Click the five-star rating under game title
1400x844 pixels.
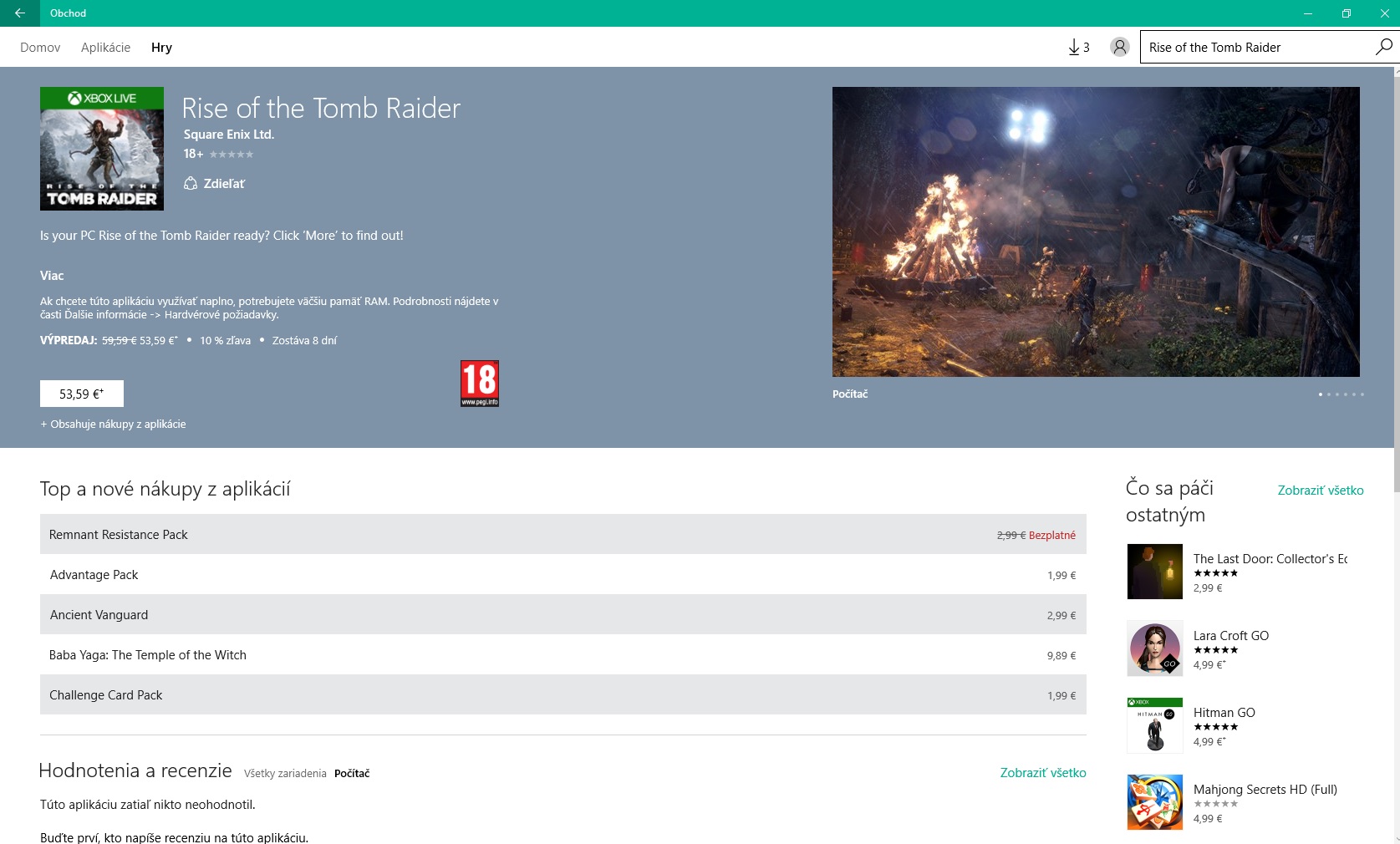click(232, 155)
